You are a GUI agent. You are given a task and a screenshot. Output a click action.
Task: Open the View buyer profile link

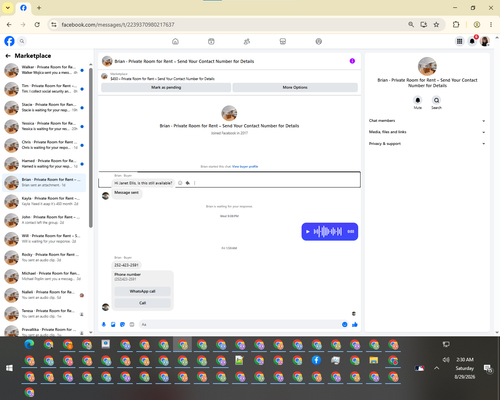[x=245, y=166]
